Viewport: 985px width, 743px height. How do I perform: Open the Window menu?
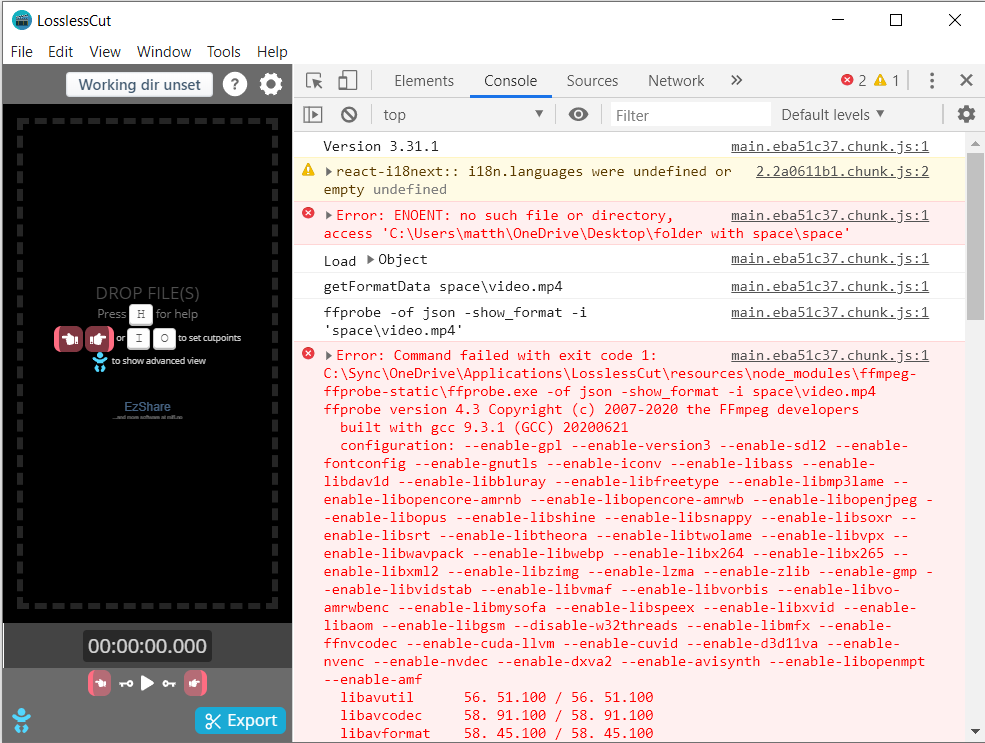pyautogui.click(x=164, y=52)
